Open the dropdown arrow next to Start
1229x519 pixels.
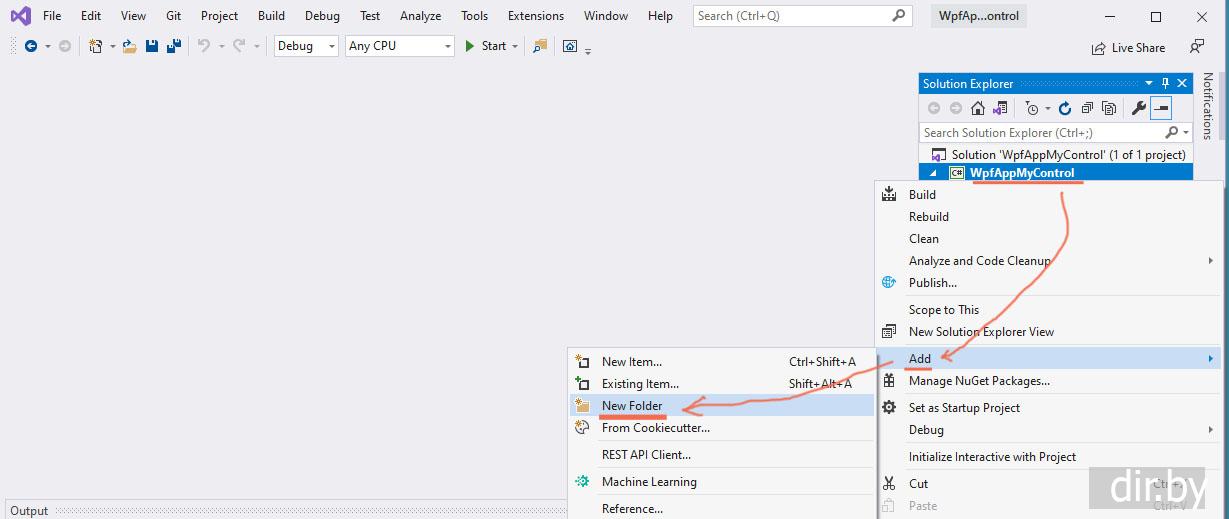[515, 46]
